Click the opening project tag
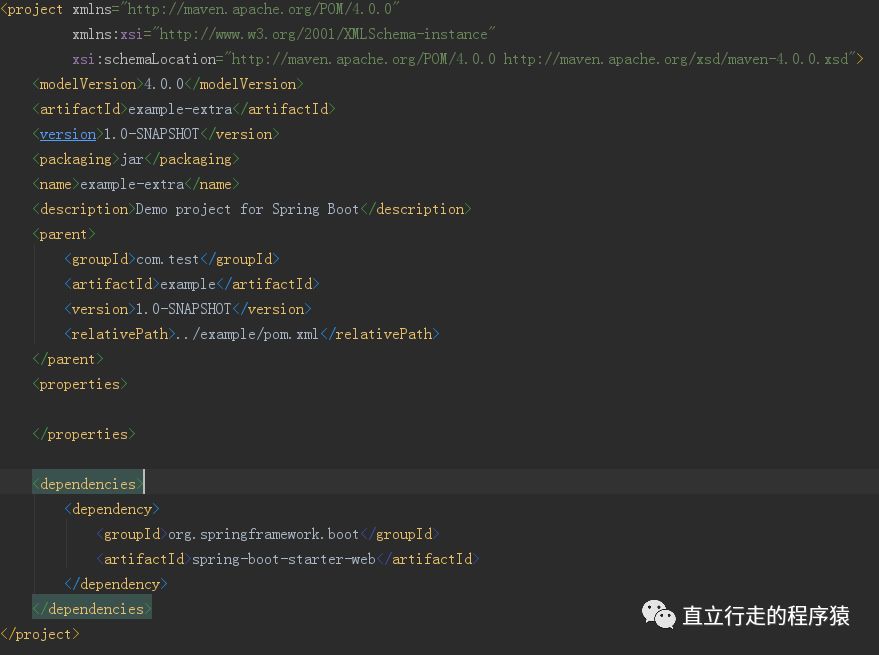Image resolution: width=879 pixels, height=655 pixels. [32, 10]
